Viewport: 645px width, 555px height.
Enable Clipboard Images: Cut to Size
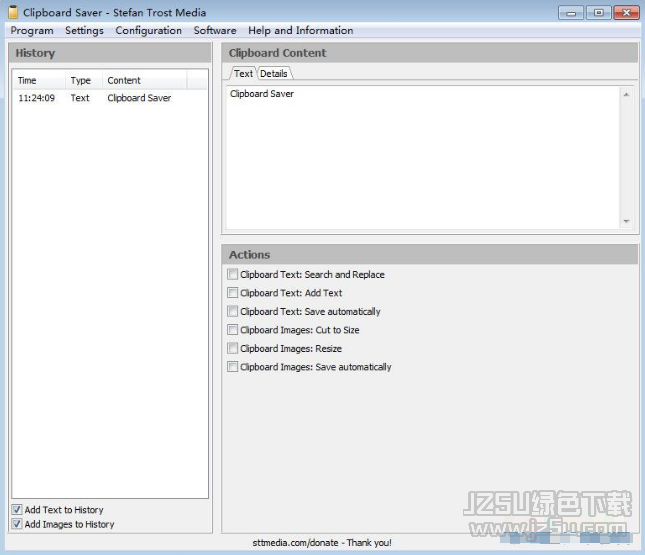click(232, 330)
